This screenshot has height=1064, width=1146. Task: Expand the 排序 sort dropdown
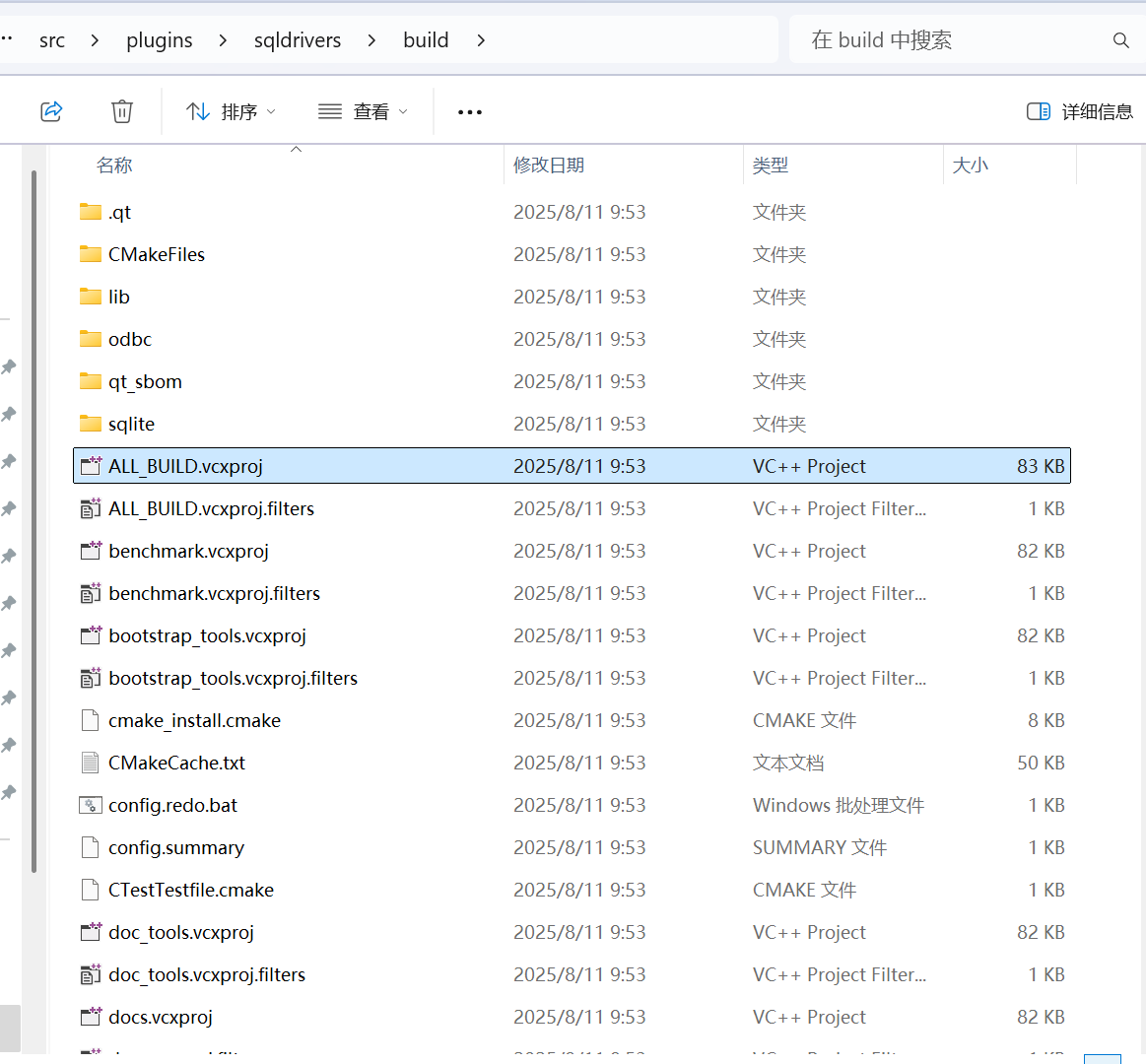click(231, 111)
